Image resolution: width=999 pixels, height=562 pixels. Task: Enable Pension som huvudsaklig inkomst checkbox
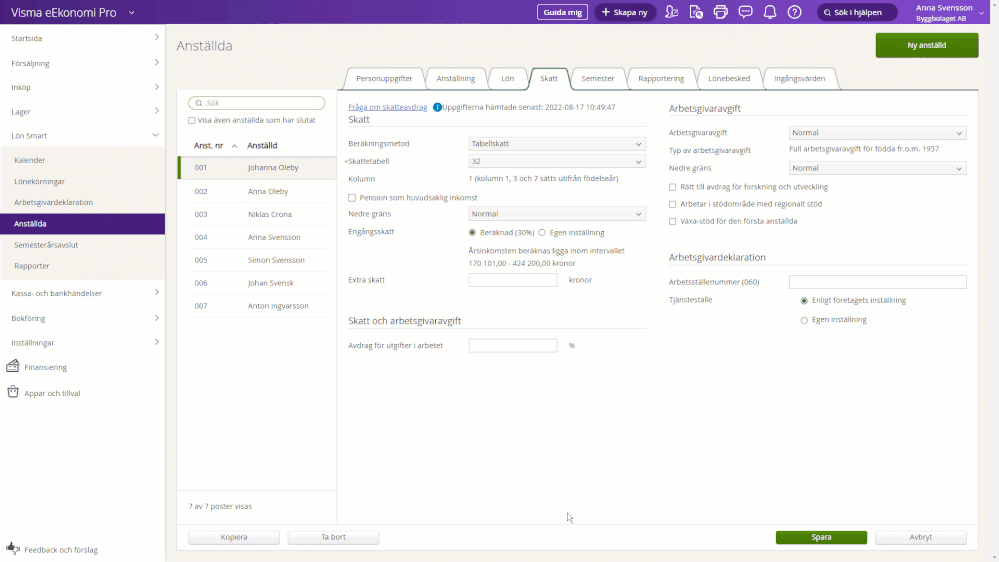[352, 198]
